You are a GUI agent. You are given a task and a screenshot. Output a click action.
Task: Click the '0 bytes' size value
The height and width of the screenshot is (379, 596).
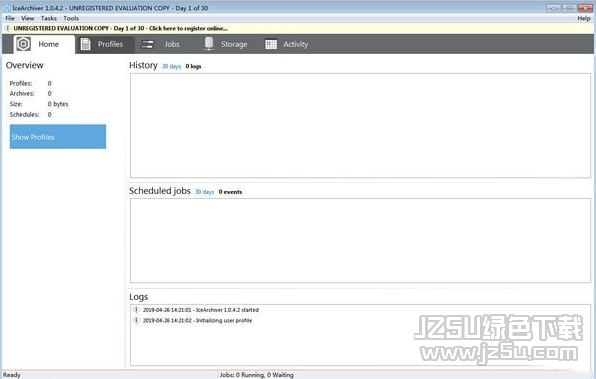tap(58, 104)
